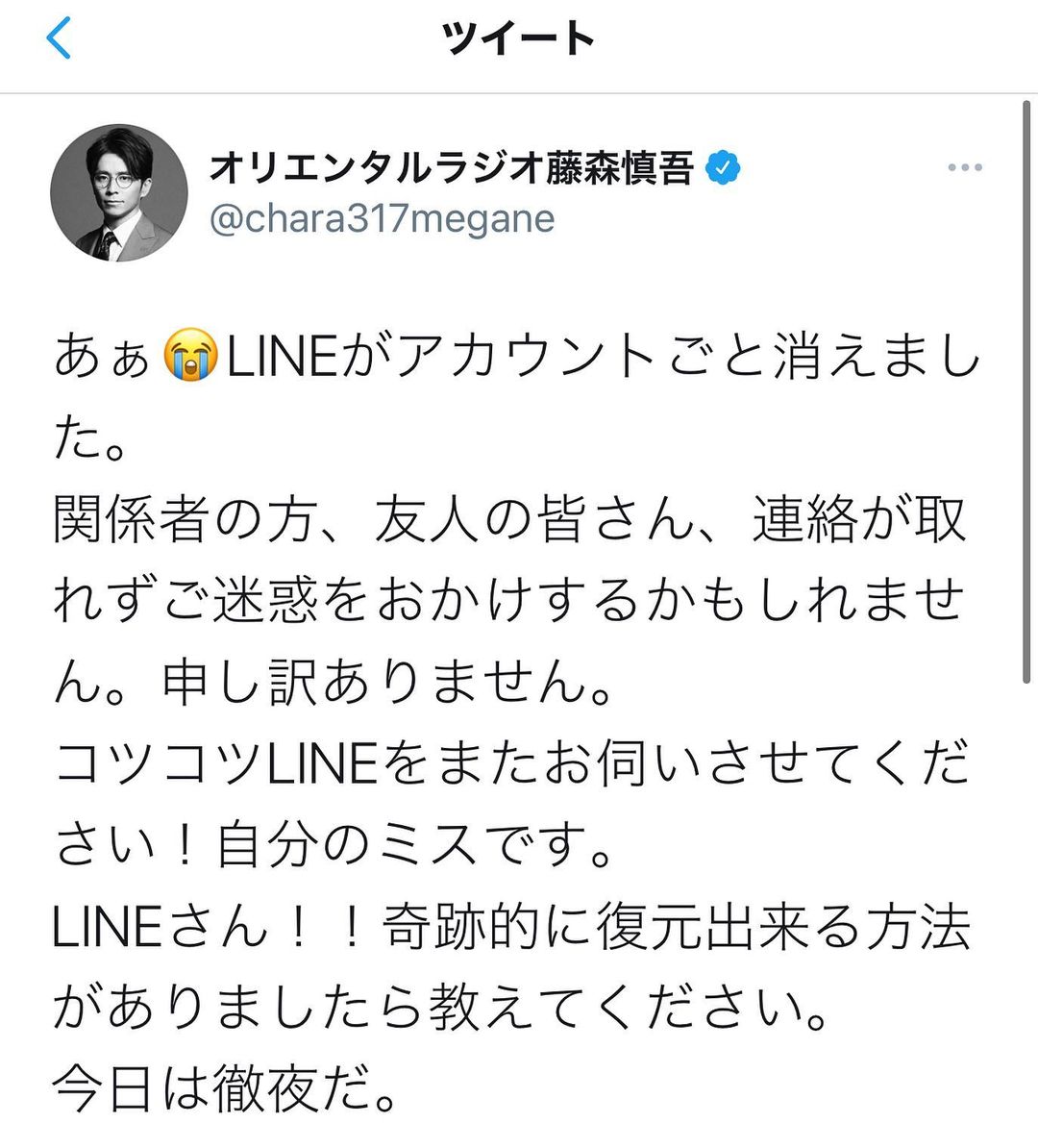This screenshot has height=1148, width=1038.
Task: Open the author's profile photo
Action: (118, 193)
